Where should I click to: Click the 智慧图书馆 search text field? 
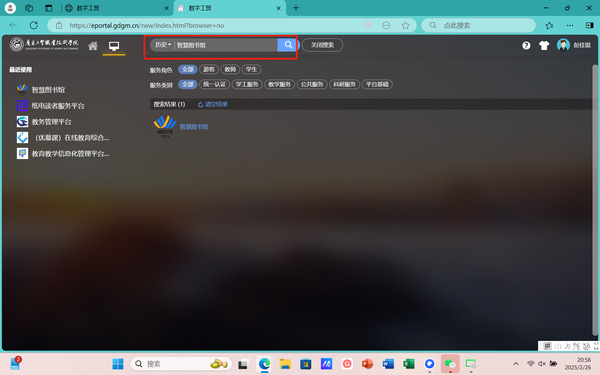[226, 45]
